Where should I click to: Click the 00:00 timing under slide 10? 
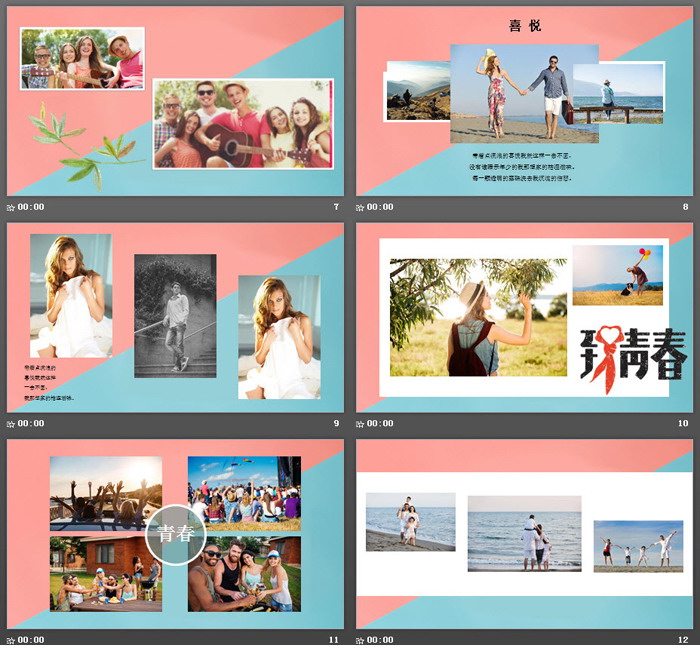click(x=381, y=423)
